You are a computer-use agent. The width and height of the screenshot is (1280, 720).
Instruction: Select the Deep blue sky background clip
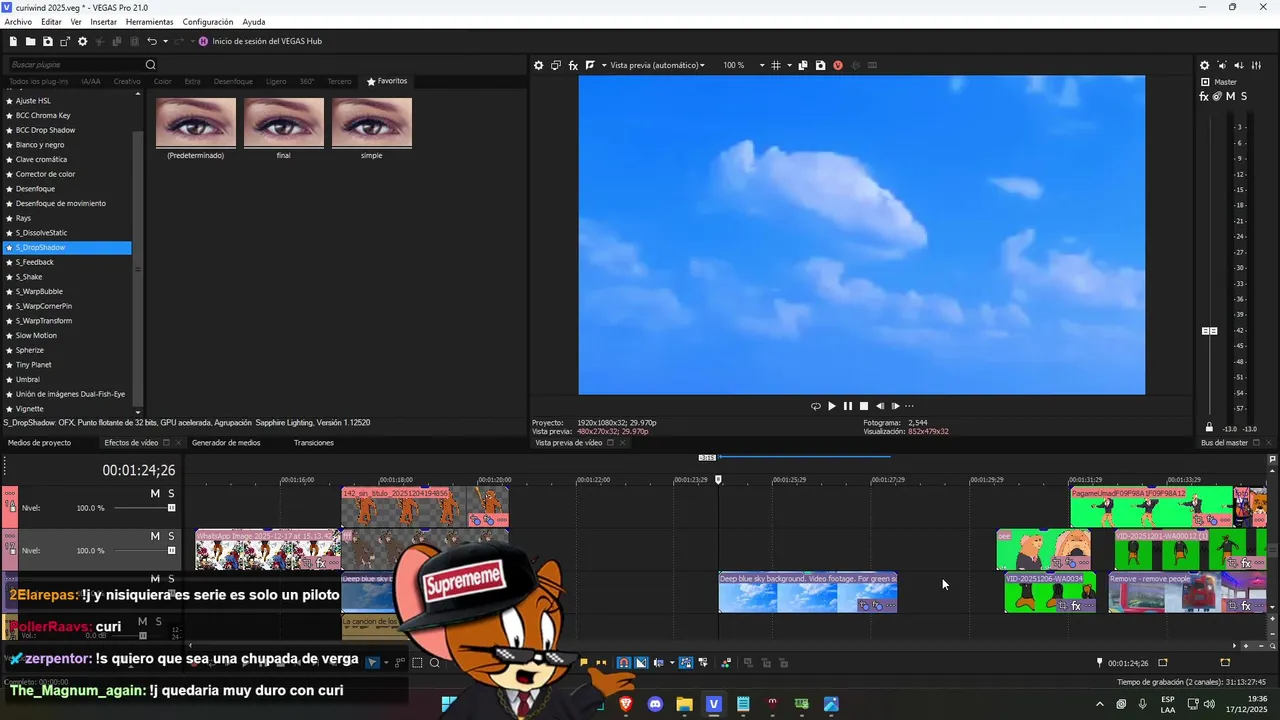coord(808,593)
